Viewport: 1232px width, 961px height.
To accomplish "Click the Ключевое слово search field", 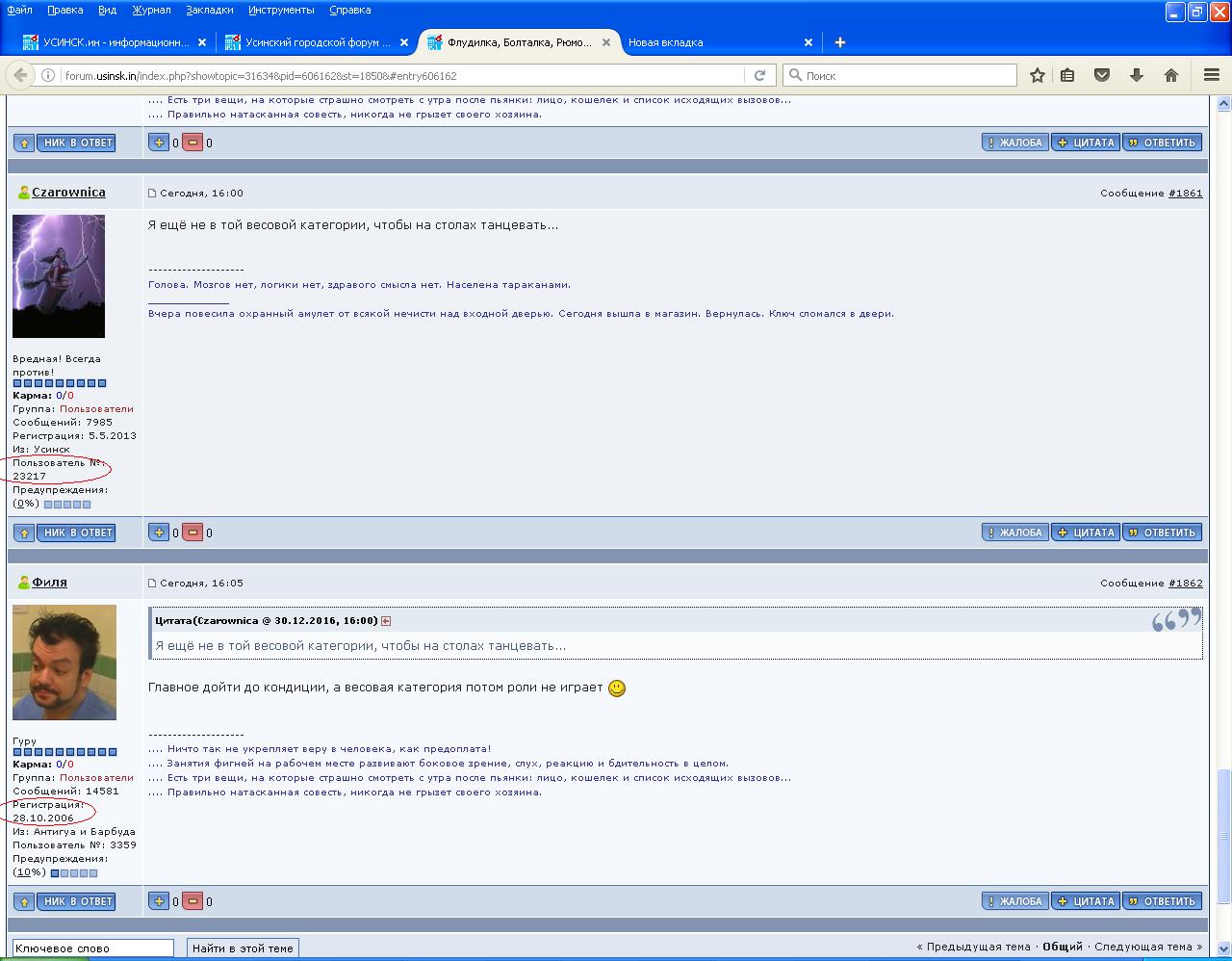I will point(93,948).
